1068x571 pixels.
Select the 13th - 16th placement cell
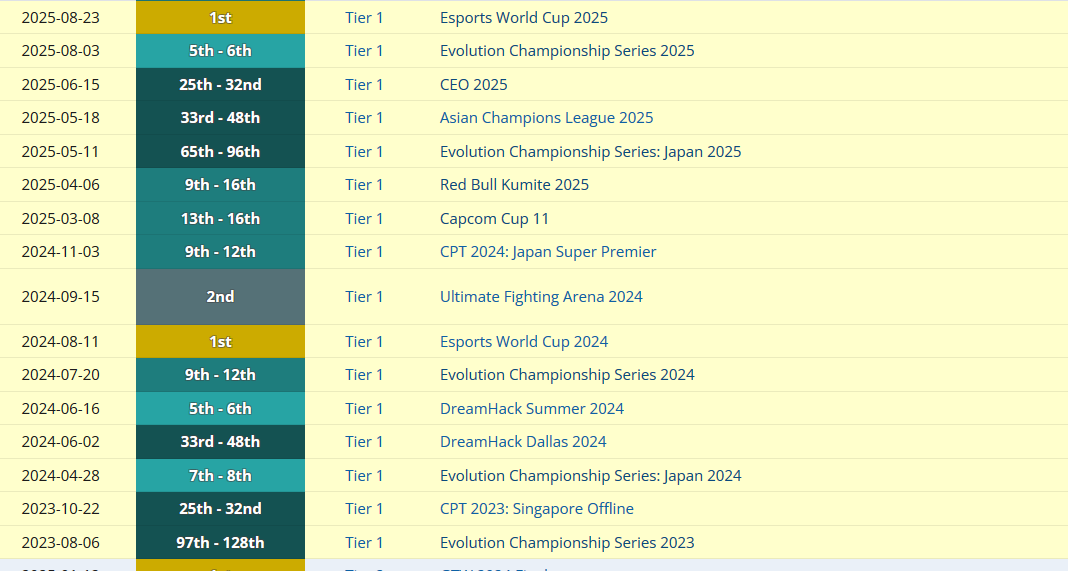[x=220, y=219]
